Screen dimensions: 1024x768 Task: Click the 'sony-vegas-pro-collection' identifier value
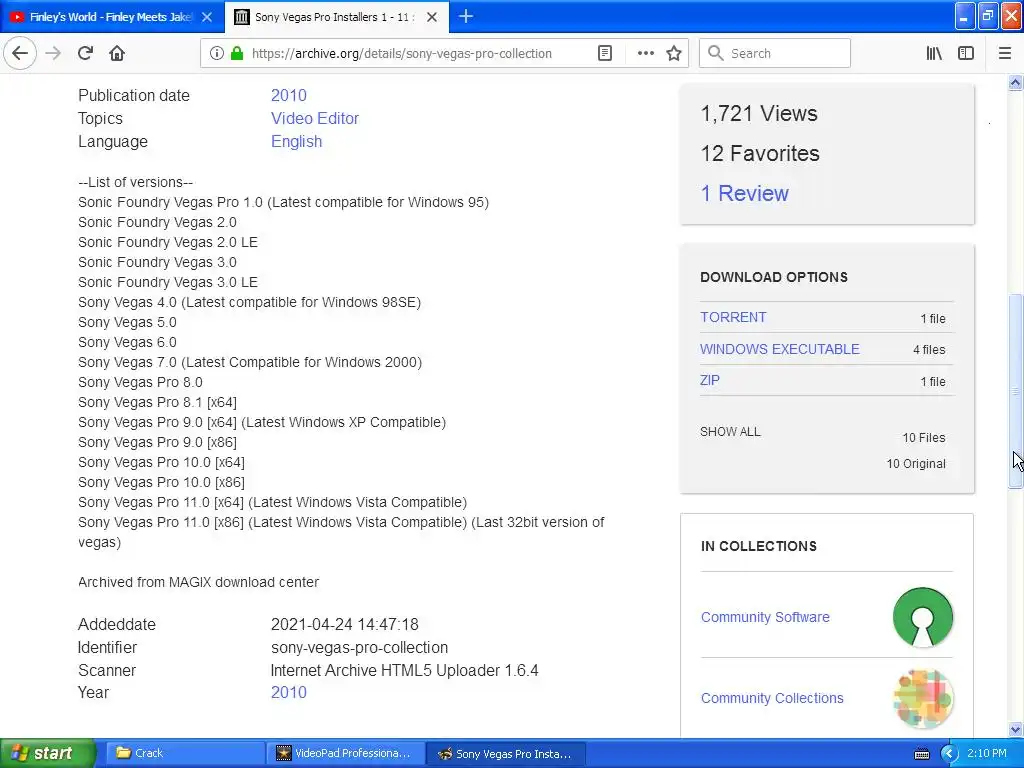point(359,647)
